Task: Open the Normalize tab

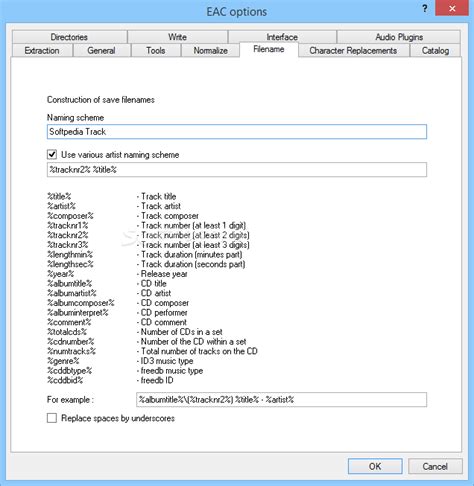Action: [x=211, y=51]
